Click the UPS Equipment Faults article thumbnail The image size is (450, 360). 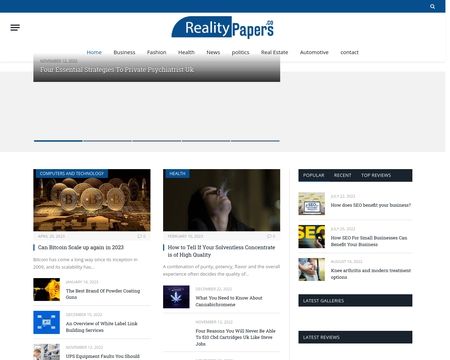[47, 352]
